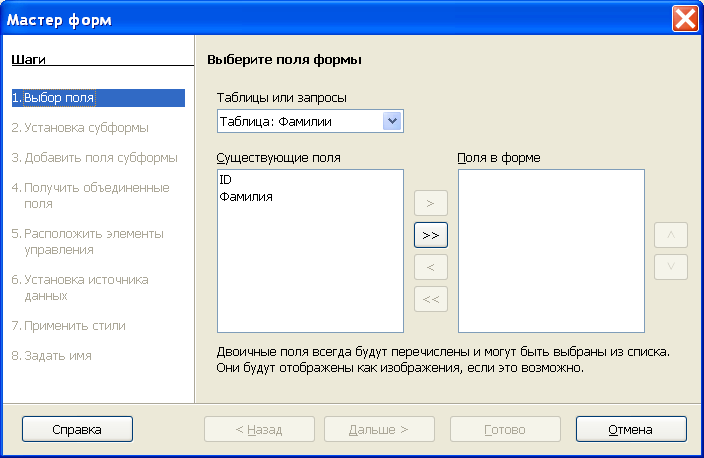704x458 pixels.
Task: Move field down with the v button
Action: [671, 267]
